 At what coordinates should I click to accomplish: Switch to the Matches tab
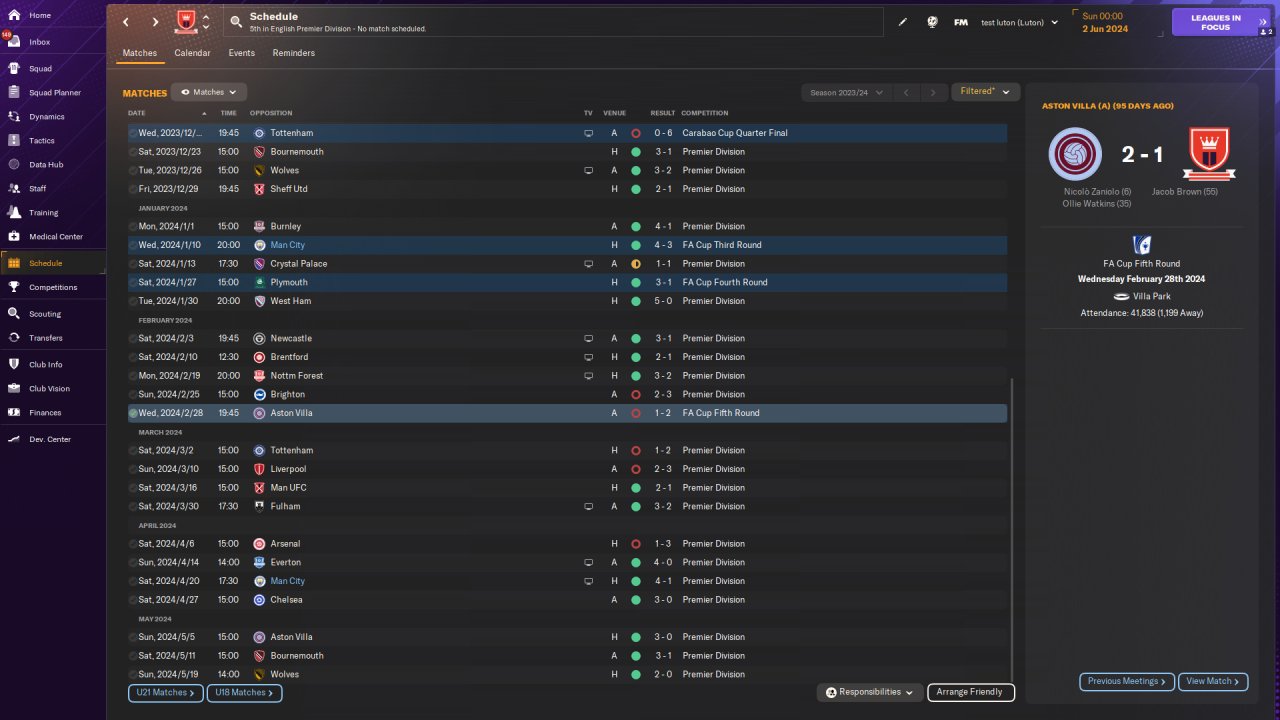pos(139,53)
